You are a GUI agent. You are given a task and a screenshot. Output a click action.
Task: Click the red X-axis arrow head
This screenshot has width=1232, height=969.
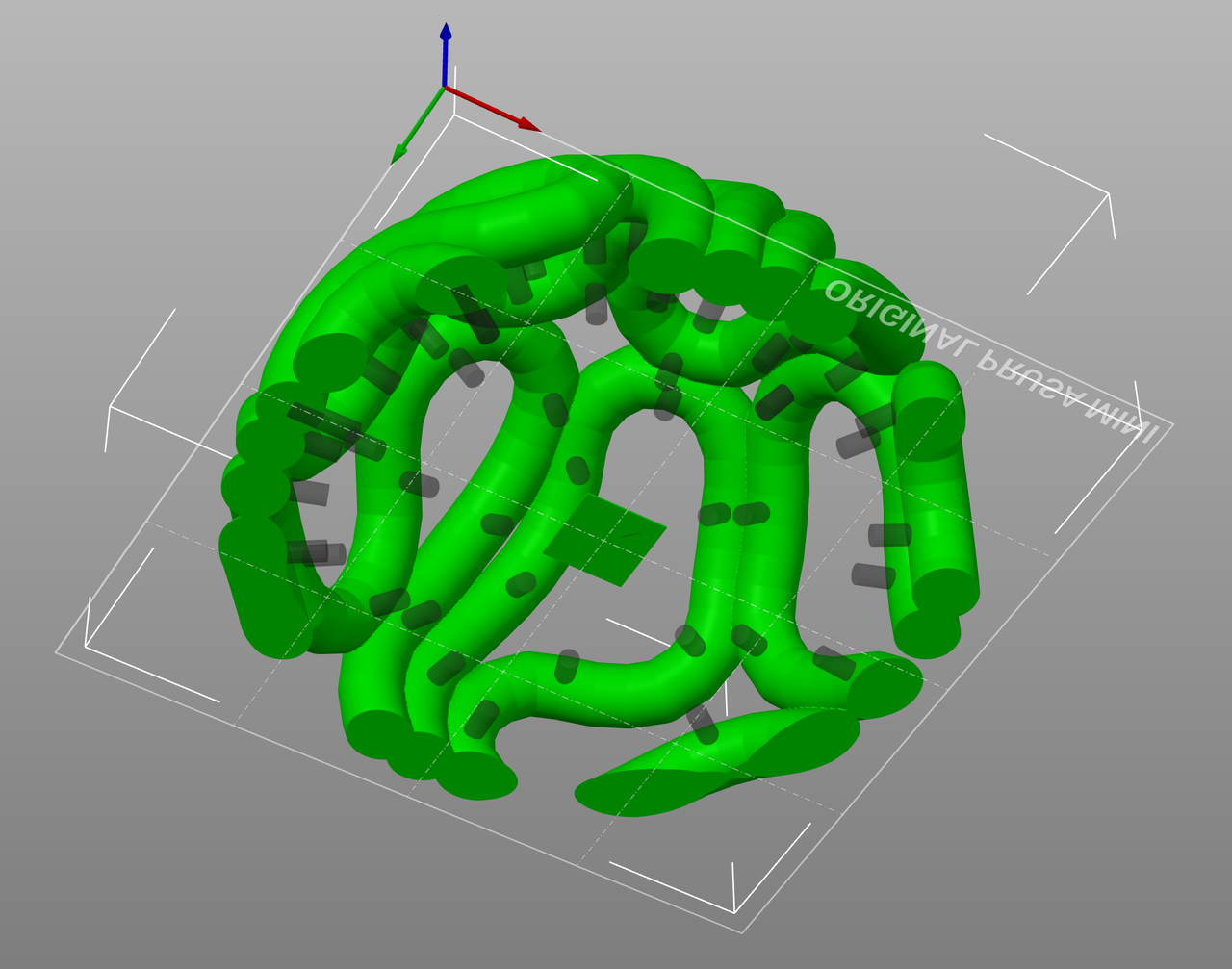528,124
